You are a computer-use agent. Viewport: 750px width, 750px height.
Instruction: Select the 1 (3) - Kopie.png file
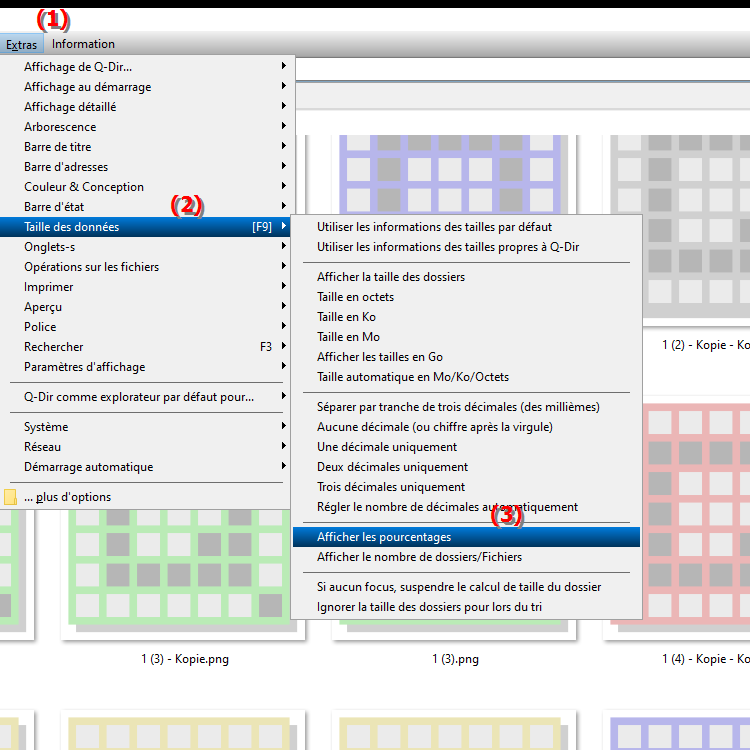click(192, 660)
